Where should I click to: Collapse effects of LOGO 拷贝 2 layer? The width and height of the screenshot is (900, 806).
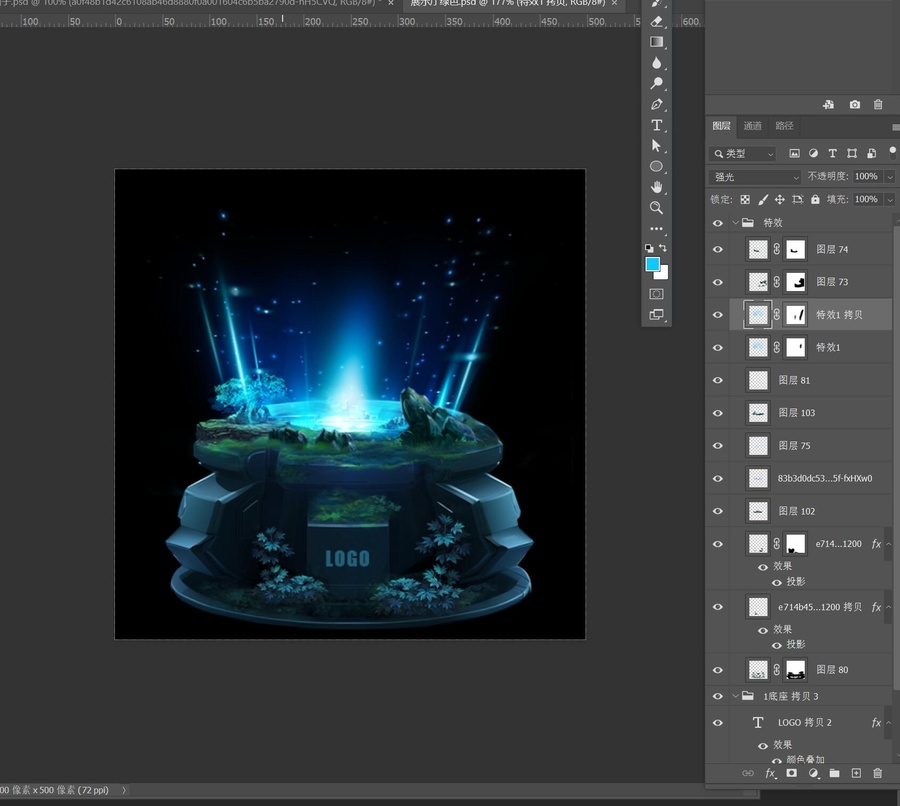tap(889, 723)
